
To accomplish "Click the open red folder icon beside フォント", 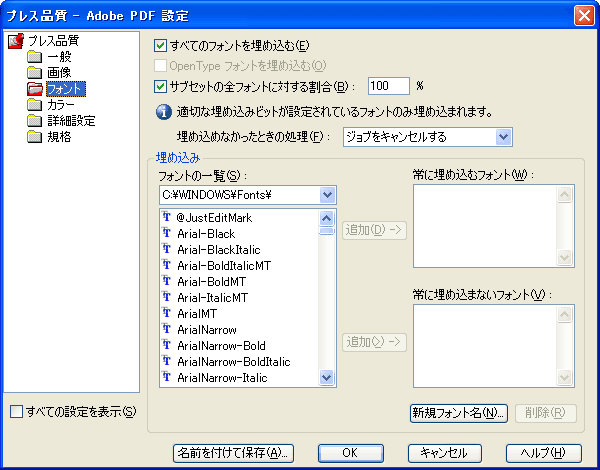I will click(35, 89).
